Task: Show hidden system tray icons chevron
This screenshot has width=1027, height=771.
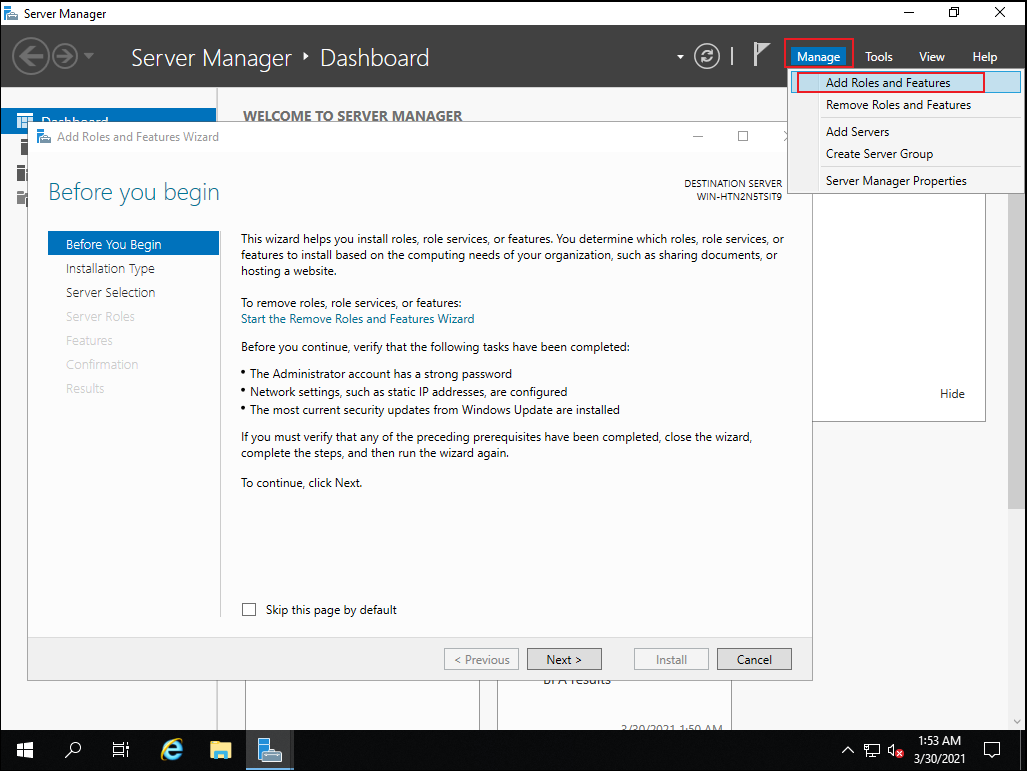Action: pos(848,751)
